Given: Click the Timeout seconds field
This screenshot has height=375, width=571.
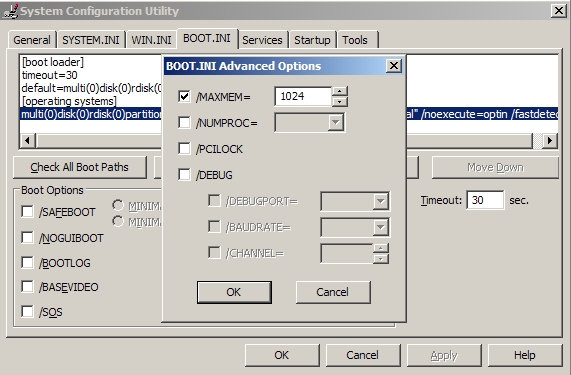Looking at the screenshot, I should 485,200.
